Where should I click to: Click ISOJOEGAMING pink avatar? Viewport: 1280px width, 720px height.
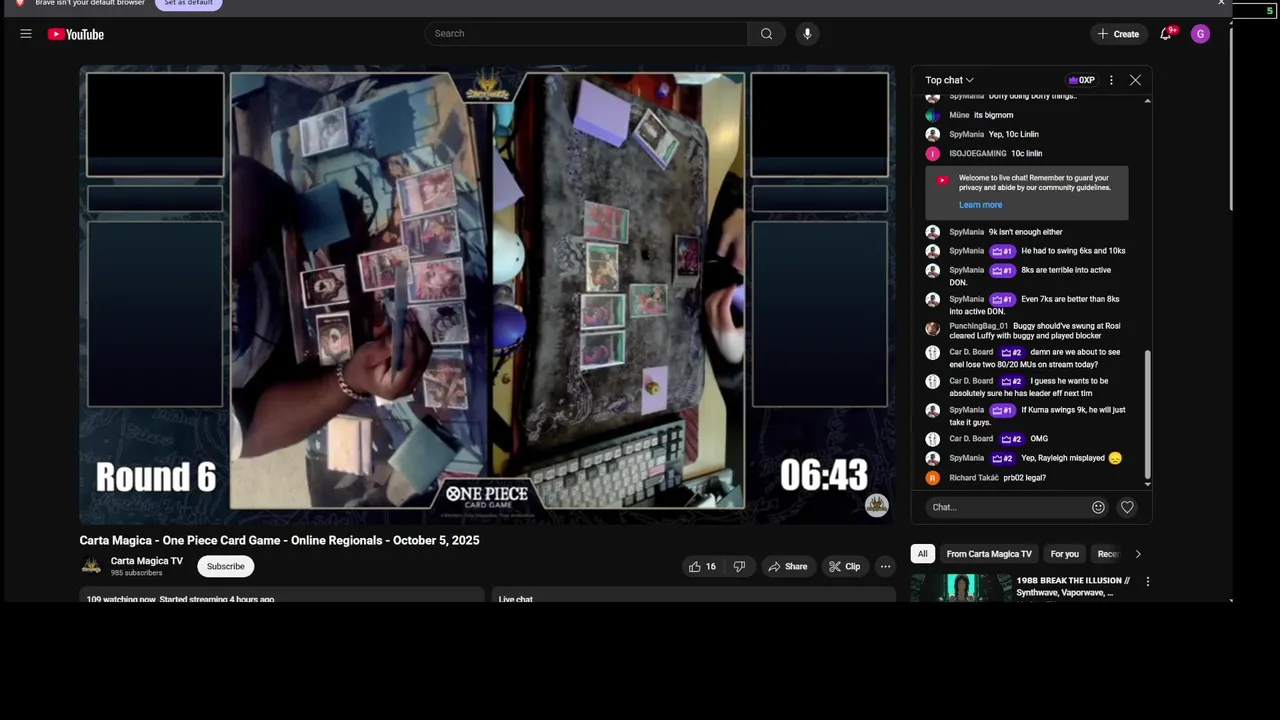tap(932, 154)
